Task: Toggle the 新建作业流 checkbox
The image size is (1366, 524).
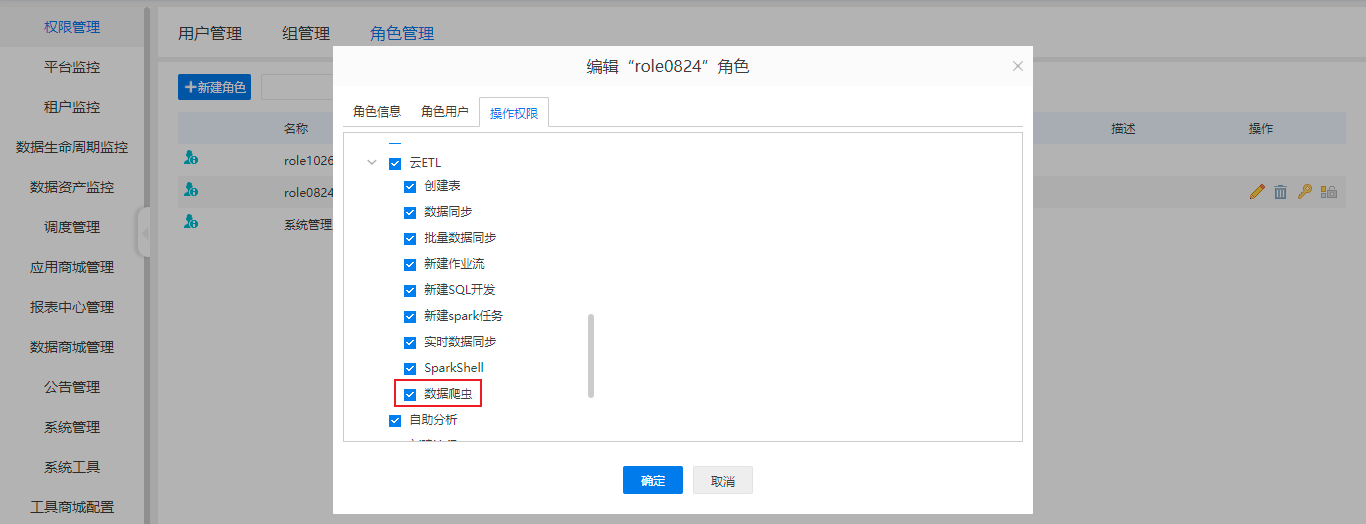Action: (x=410, y=264)
